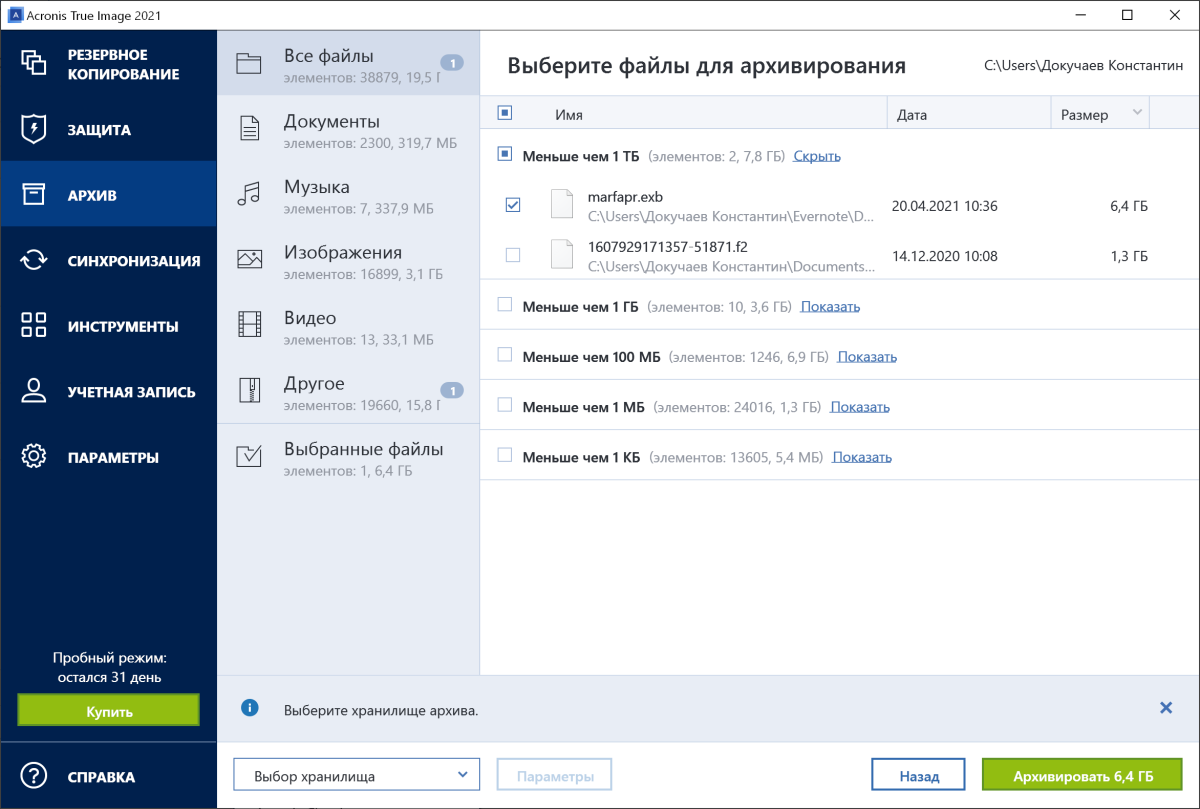Sort by the 'Имя' column header
Screen dimensions: 1200x809
click(569, 114)
